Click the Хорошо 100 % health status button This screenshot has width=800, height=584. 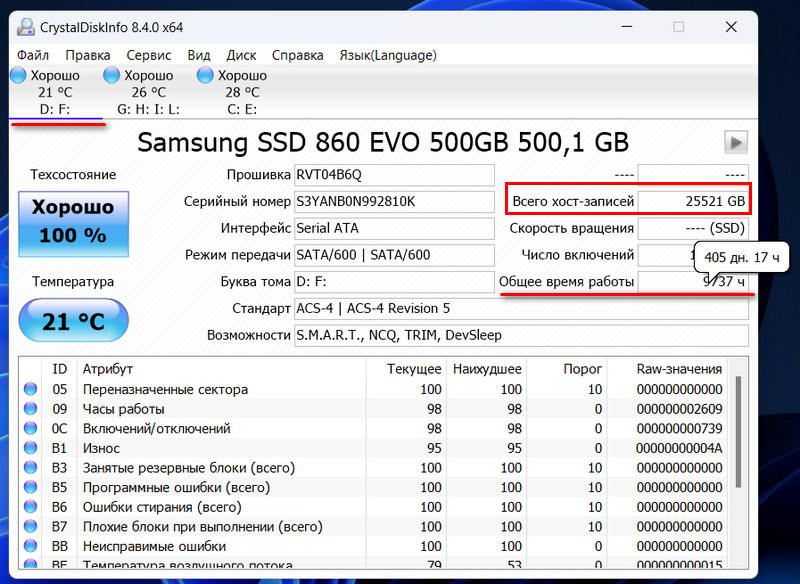tap(73, 224)
